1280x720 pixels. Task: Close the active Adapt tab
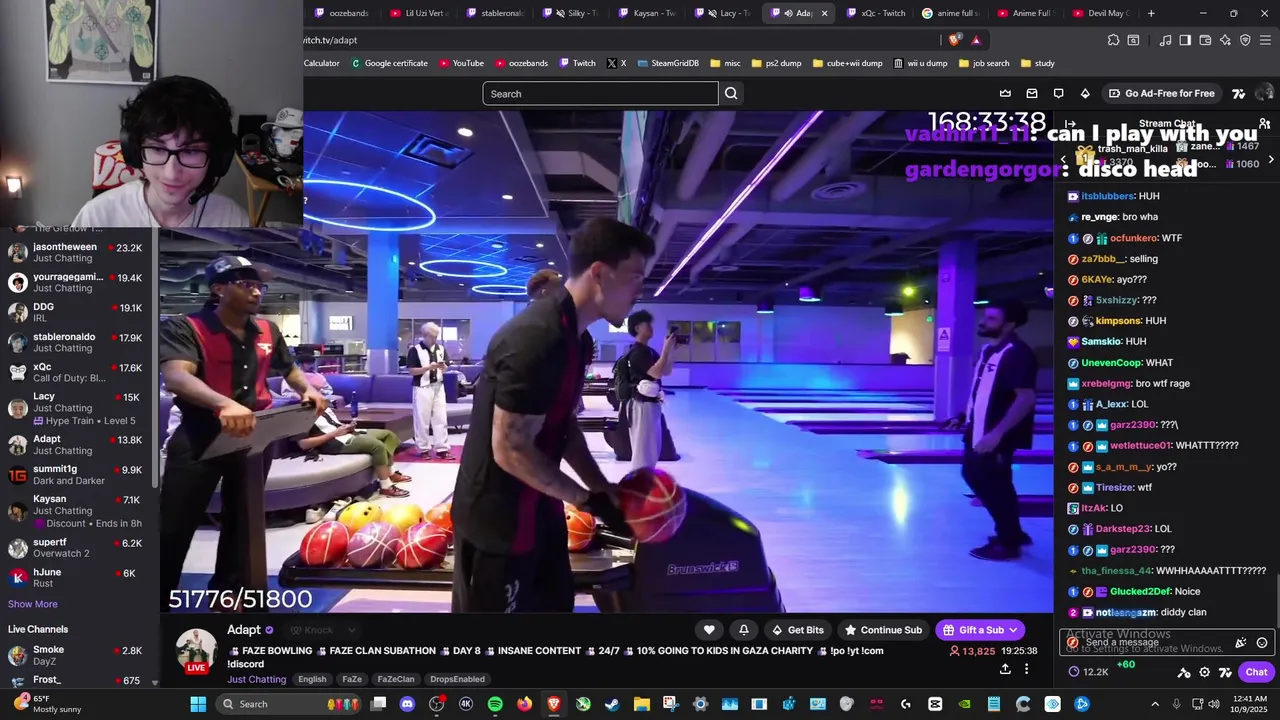tap(824, 13)
